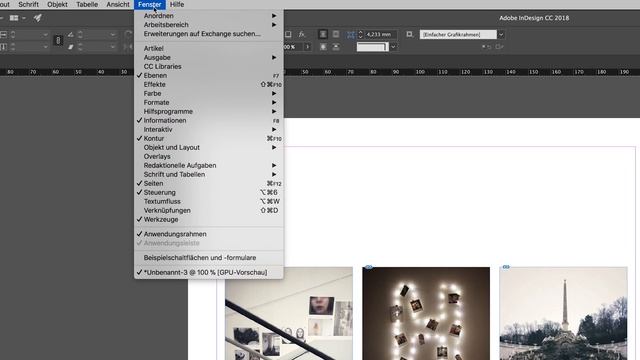The image size is (640, 360).
Task: Open the screen mode layout icon
Action: pyautogui.click(x=14, y=18)
